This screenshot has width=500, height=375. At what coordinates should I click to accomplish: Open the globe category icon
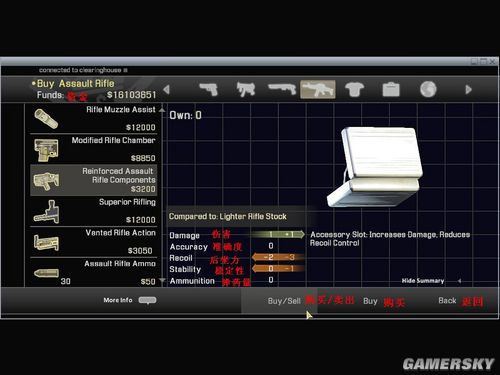pyautogui.click(x=428, y=89)
